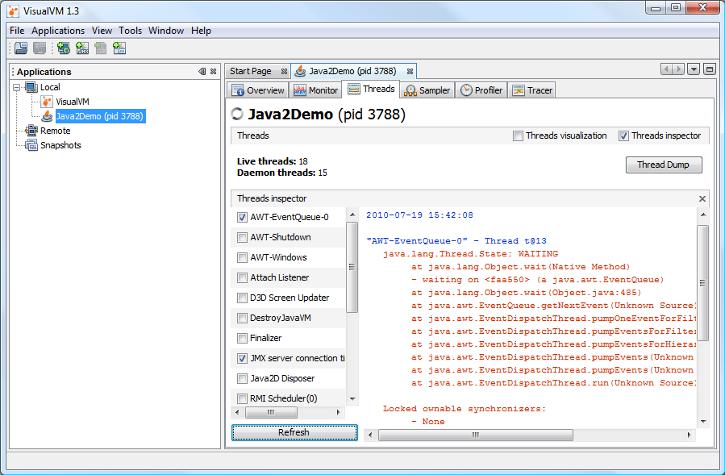The image size is (725, 475).
Task: Close the Start Page tab with its X
Action: pyautogui.click(x=284, y=71)
